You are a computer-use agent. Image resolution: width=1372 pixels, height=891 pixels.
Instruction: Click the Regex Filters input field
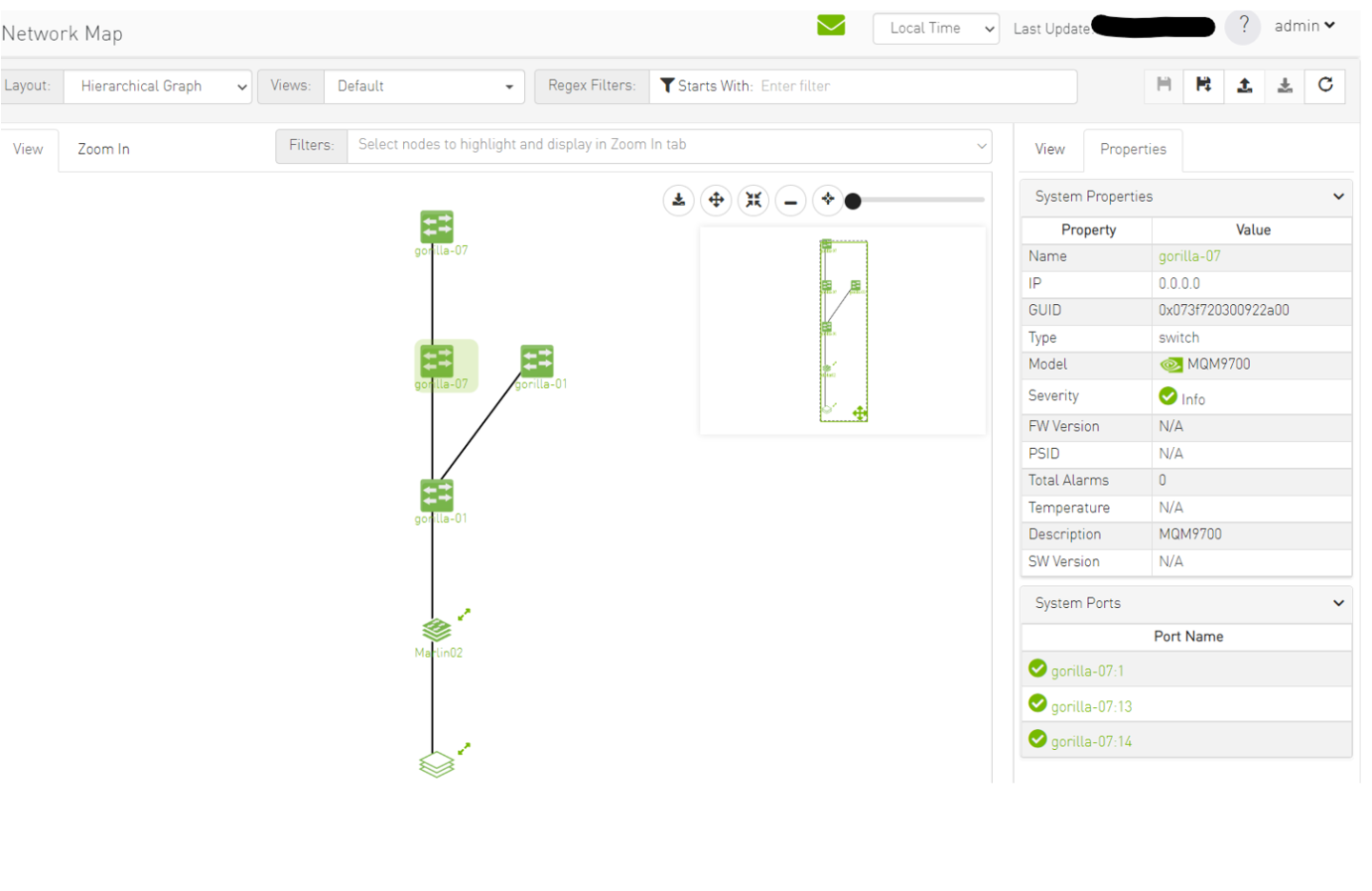click(x=915, y=87)
